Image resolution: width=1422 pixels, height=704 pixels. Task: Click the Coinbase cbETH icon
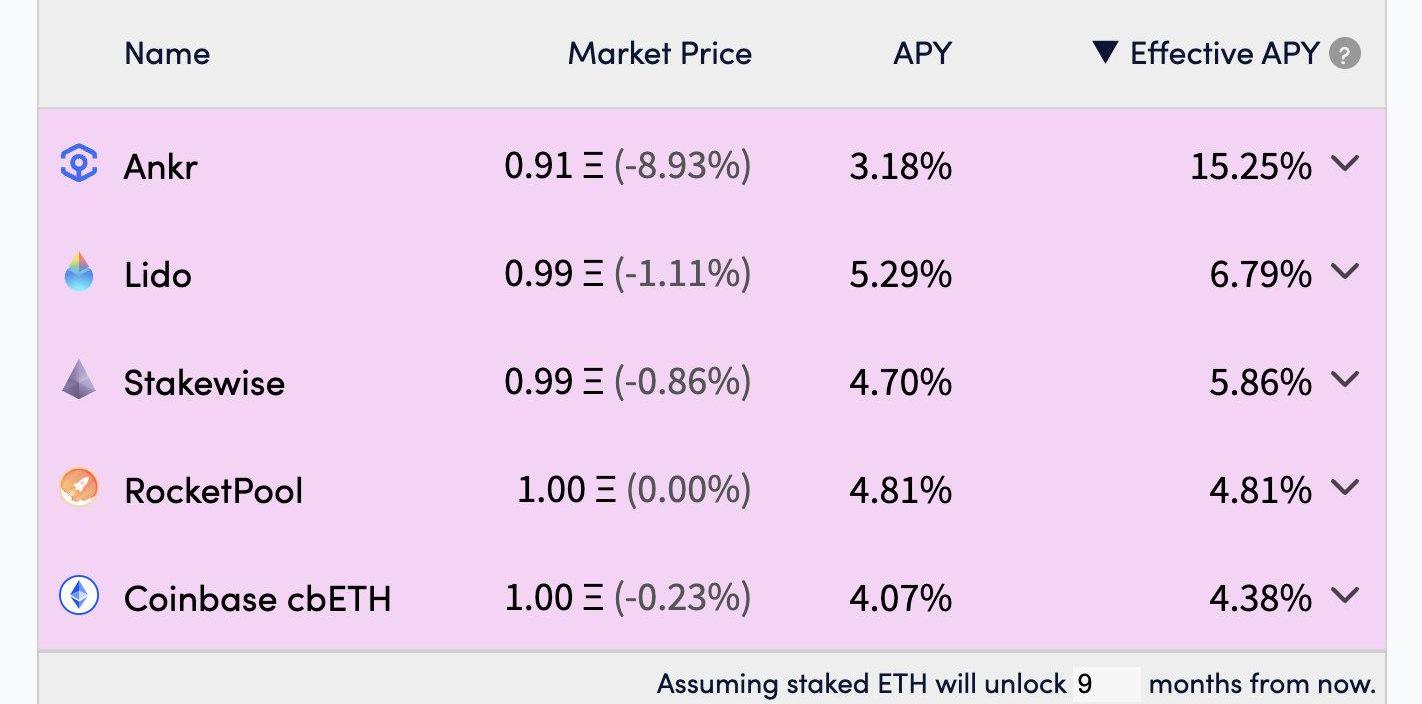coord(79,596)
